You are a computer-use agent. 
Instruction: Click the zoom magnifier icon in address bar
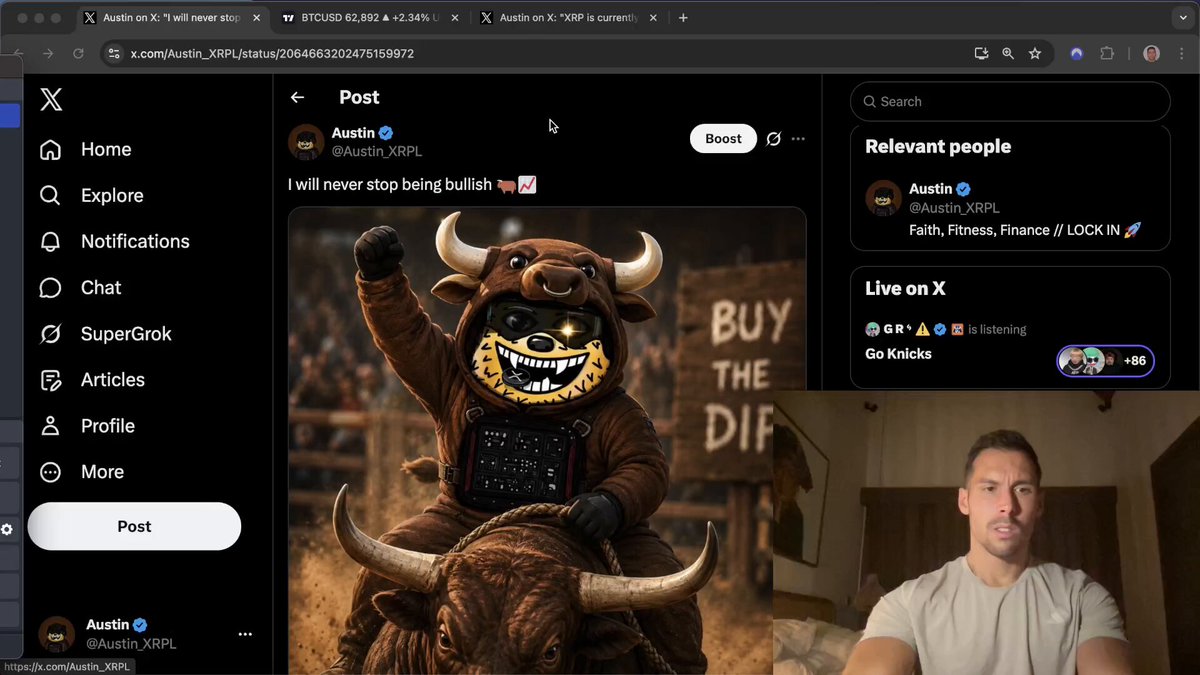pos(1008,54)
